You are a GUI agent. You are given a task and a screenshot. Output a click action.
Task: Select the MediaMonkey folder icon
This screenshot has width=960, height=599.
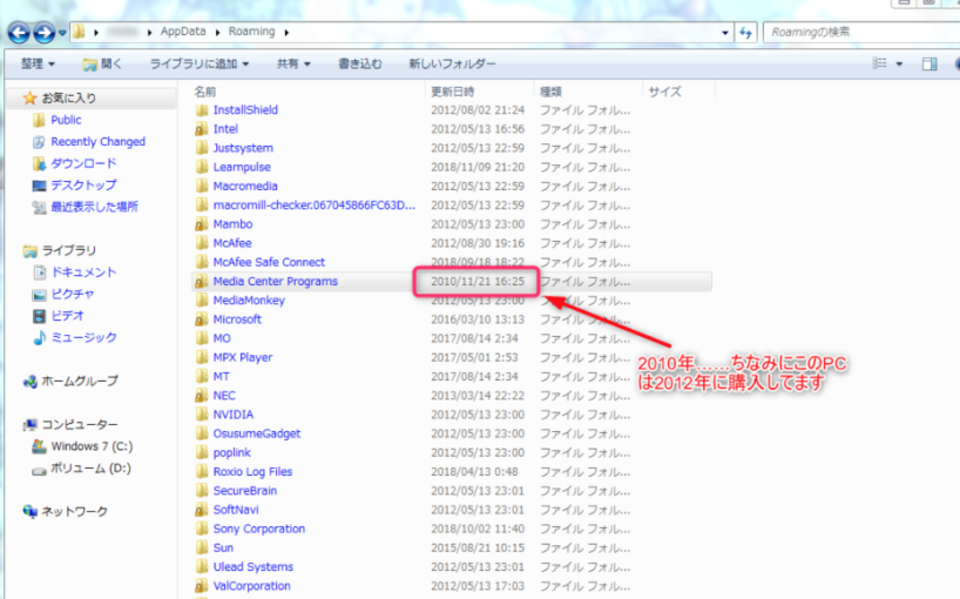click(x=201, y=301)
